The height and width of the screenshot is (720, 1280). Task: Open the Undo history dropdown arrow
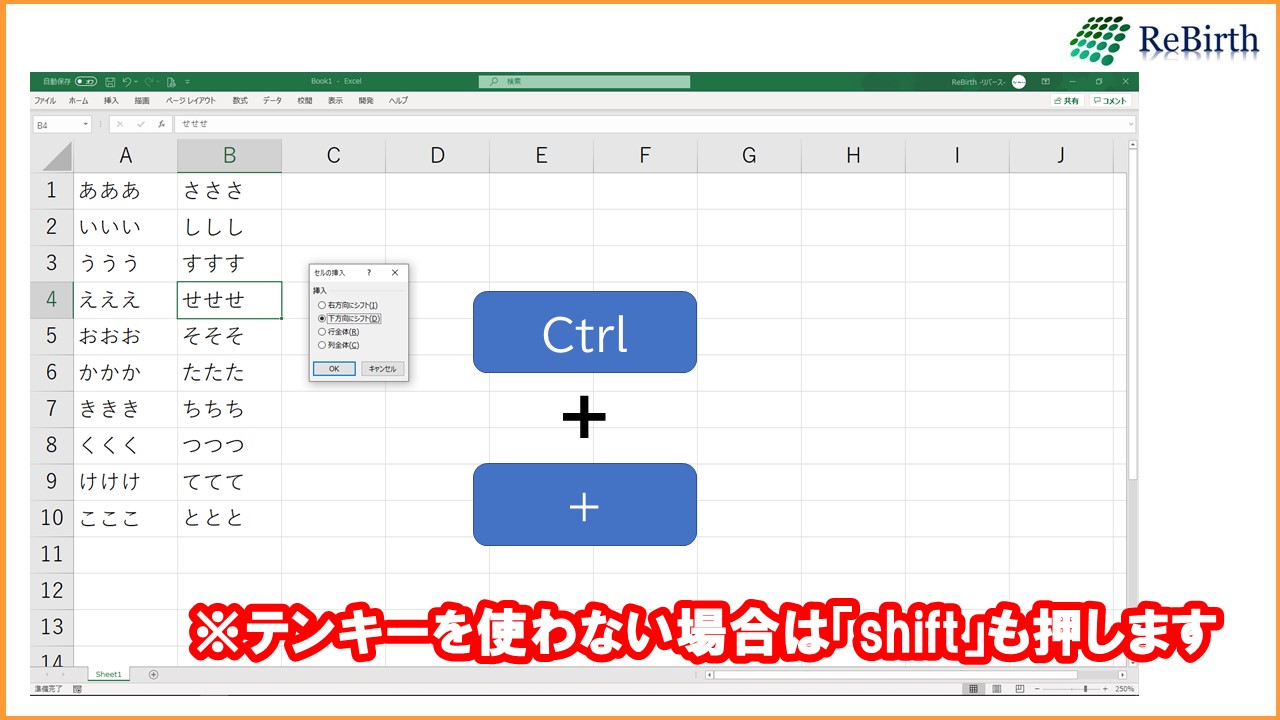pyautogui.click(x=136, y=82)
